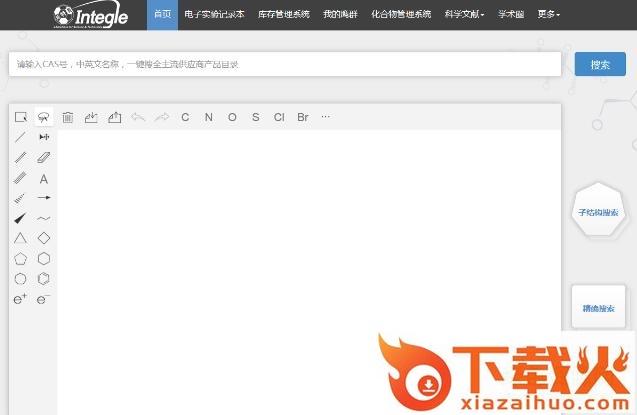Select the cyclobutane square ring

[x=44, y=238]
